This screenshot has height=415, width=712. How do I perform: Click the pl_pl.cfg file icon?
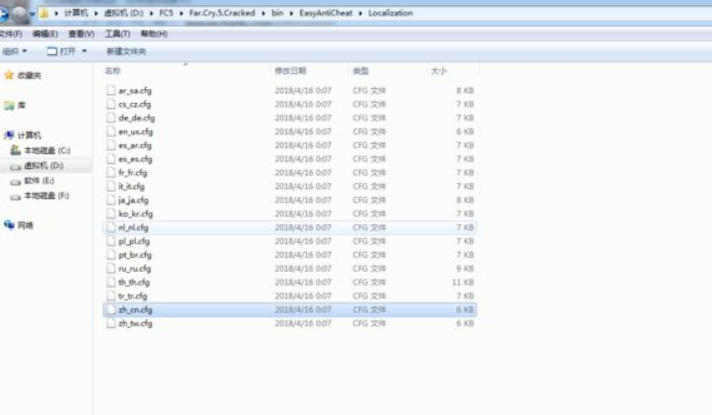[111, 241]
